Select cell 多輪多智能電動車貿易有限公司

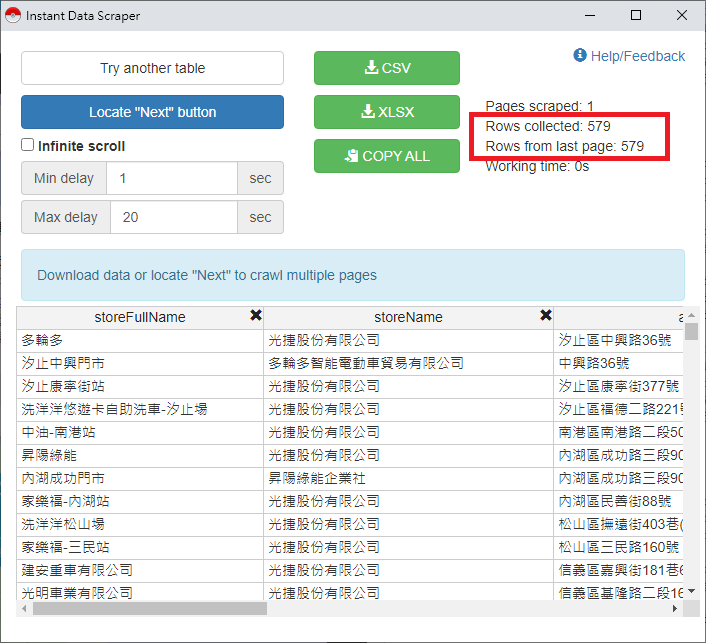[x=408, y=364]
